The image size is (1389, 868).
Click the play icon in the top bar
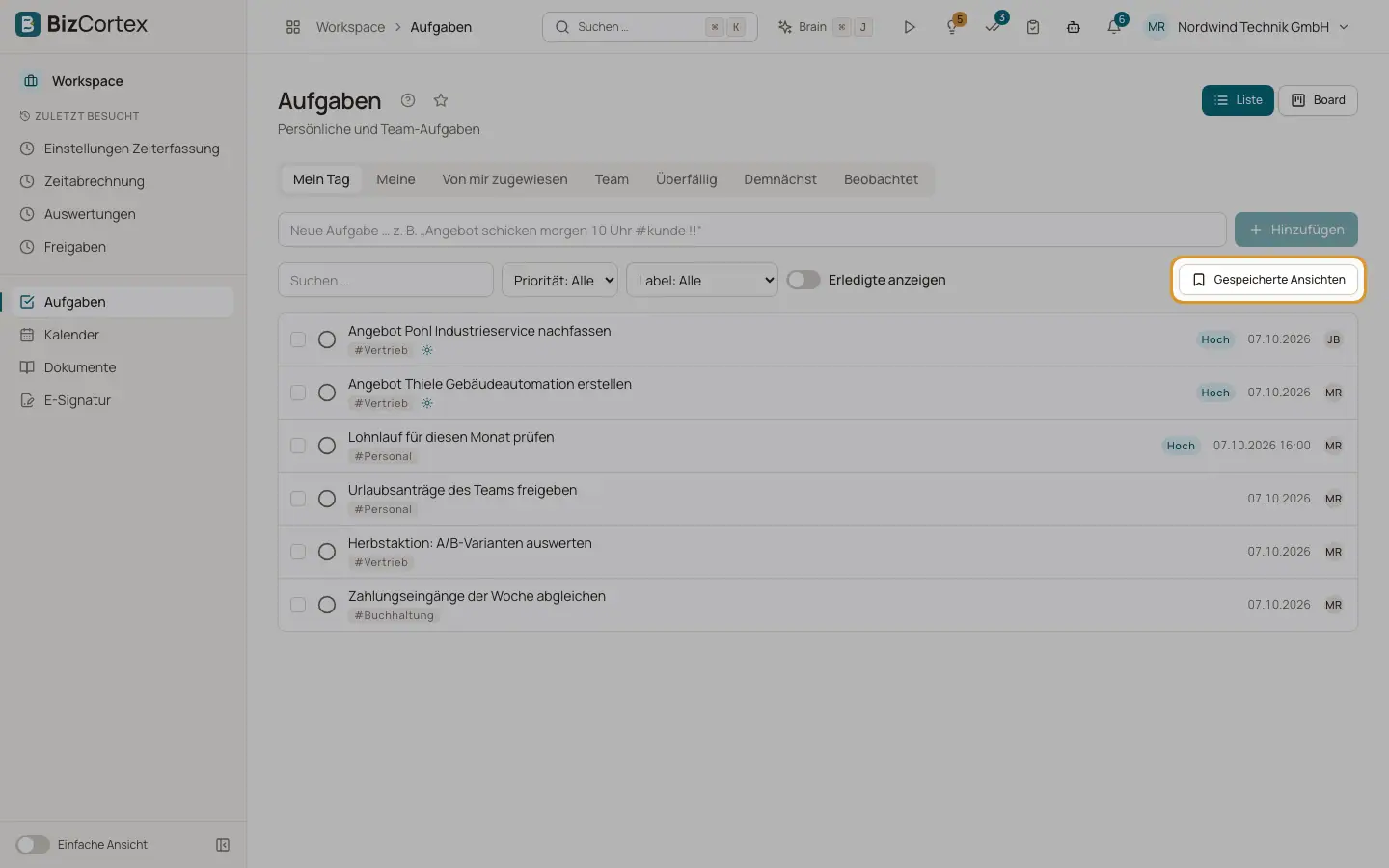[x=909, y=27]
